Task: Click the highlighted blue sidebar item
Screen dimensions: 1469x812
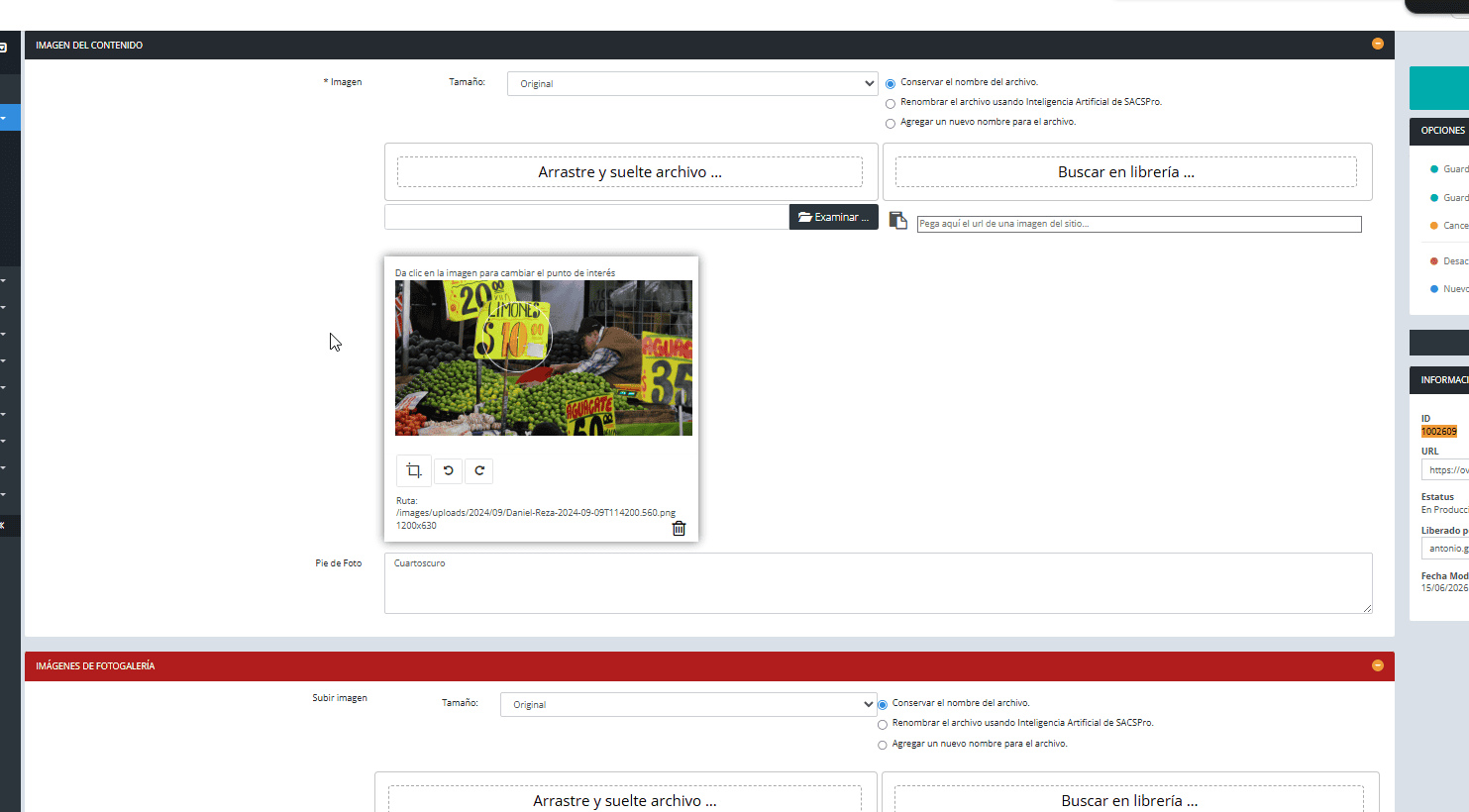Action: point(10,118)
